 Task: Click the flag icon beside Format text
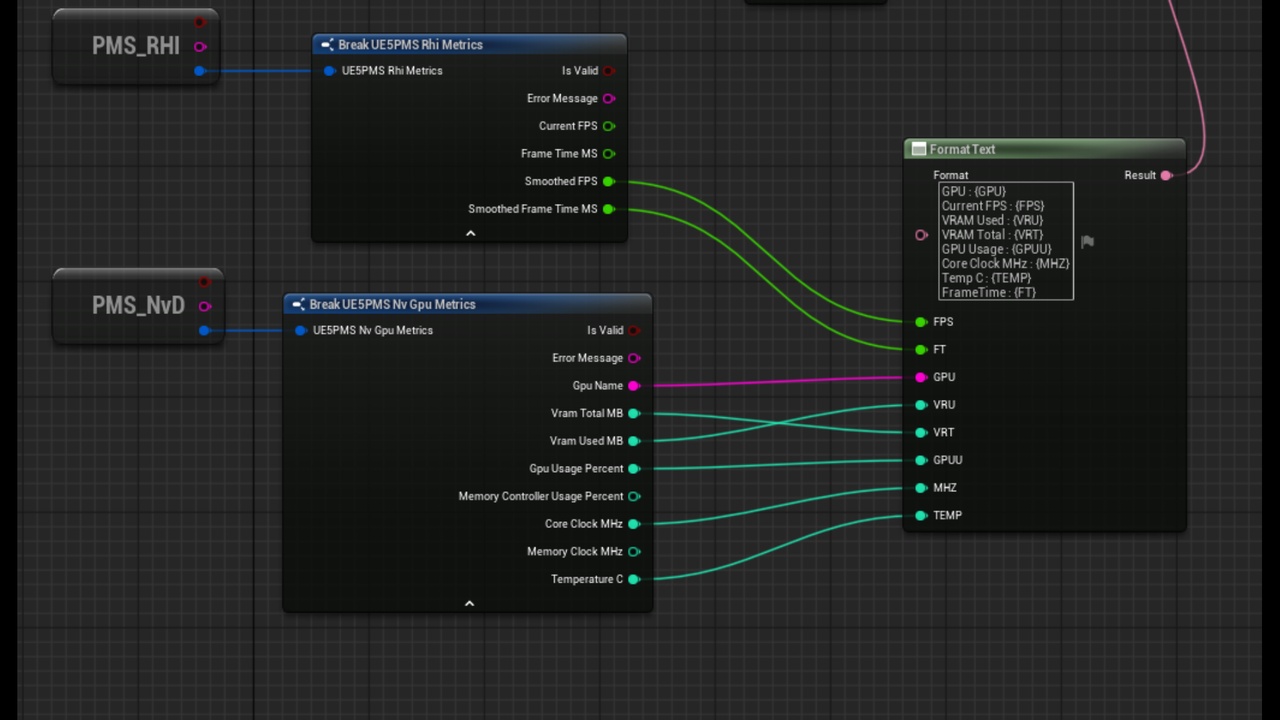tap(1087, 241)
